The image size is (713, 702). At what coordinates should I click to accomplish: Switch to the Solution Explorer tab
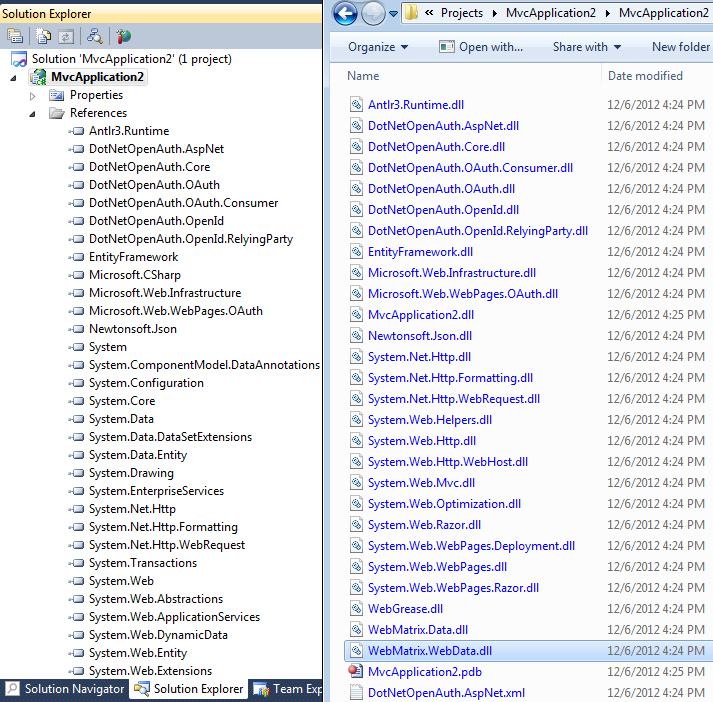point(189,689)
